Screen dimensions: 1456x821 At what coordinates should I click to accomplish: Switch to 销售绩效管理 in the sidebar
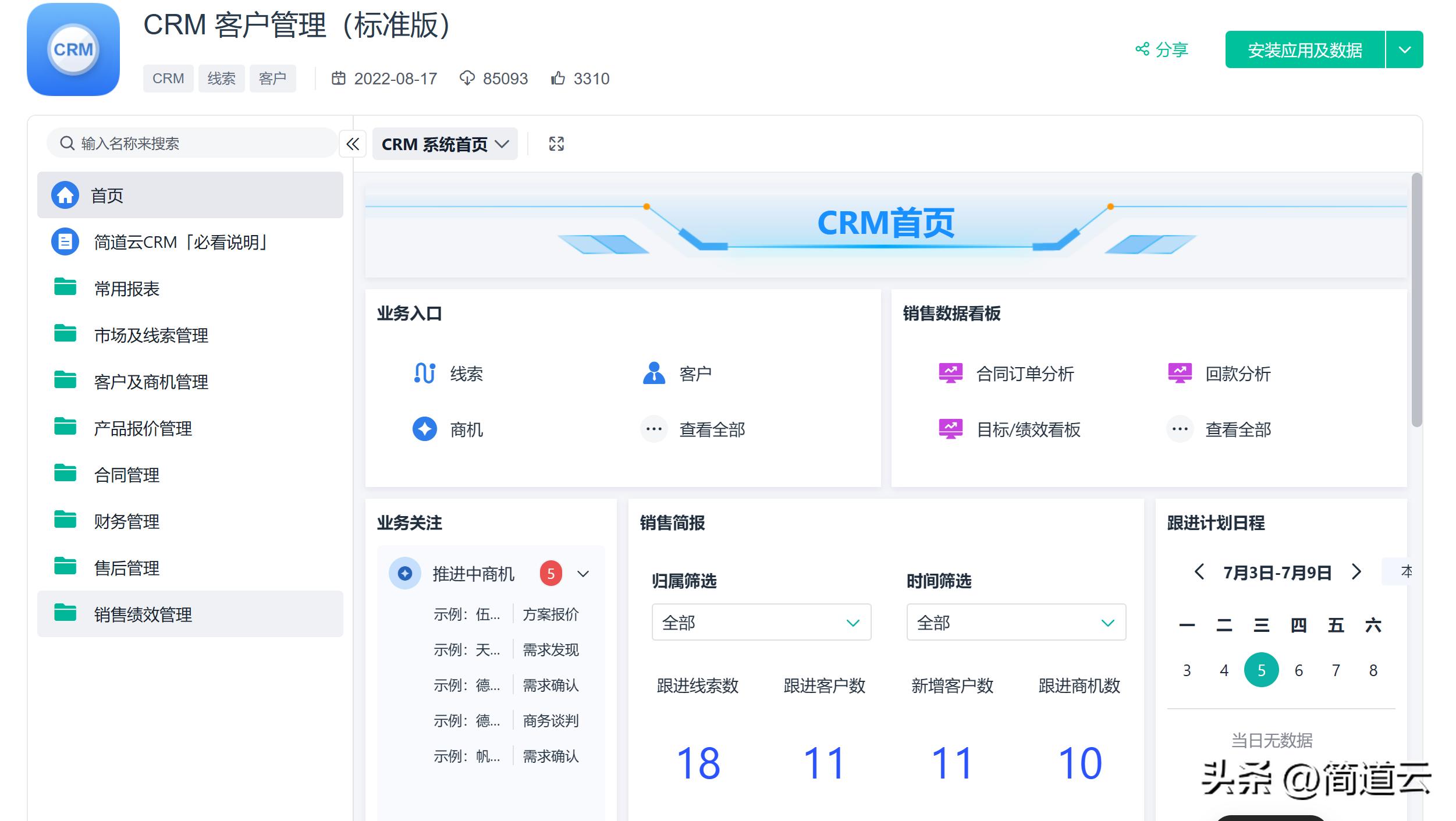click(x=143, y=614)
